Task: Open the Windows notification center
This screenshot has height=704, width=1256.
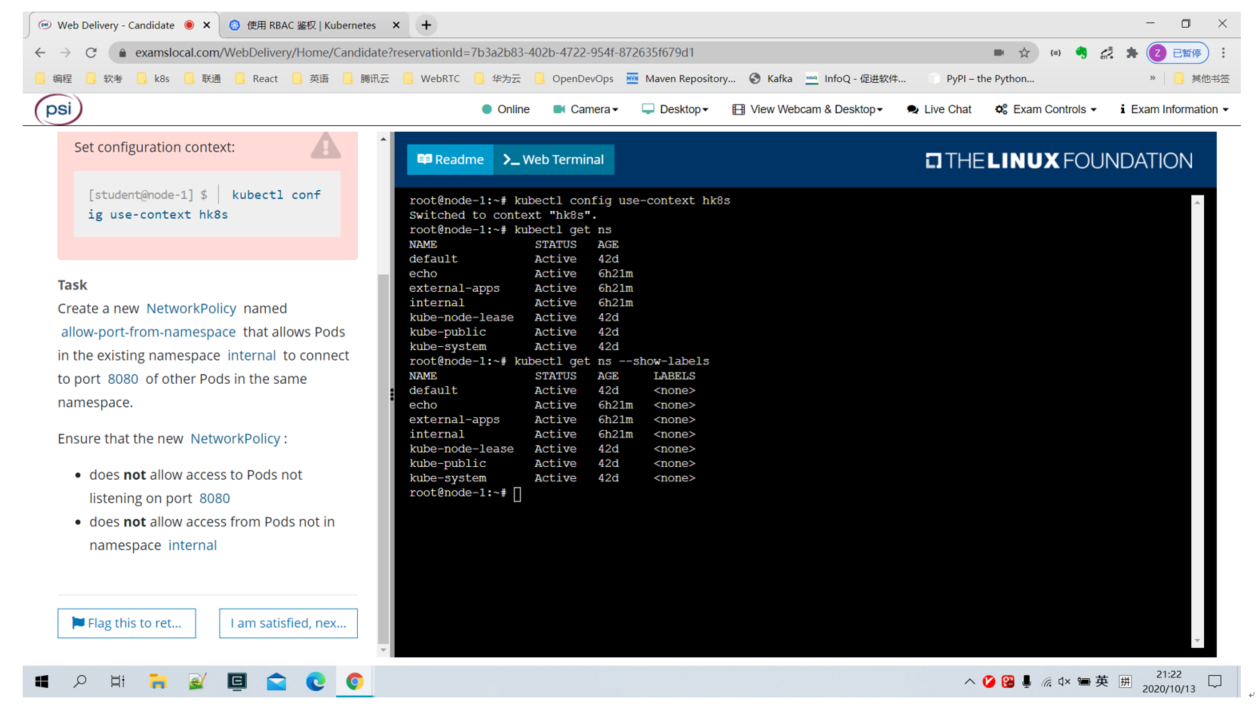Action: [1215, 682]
